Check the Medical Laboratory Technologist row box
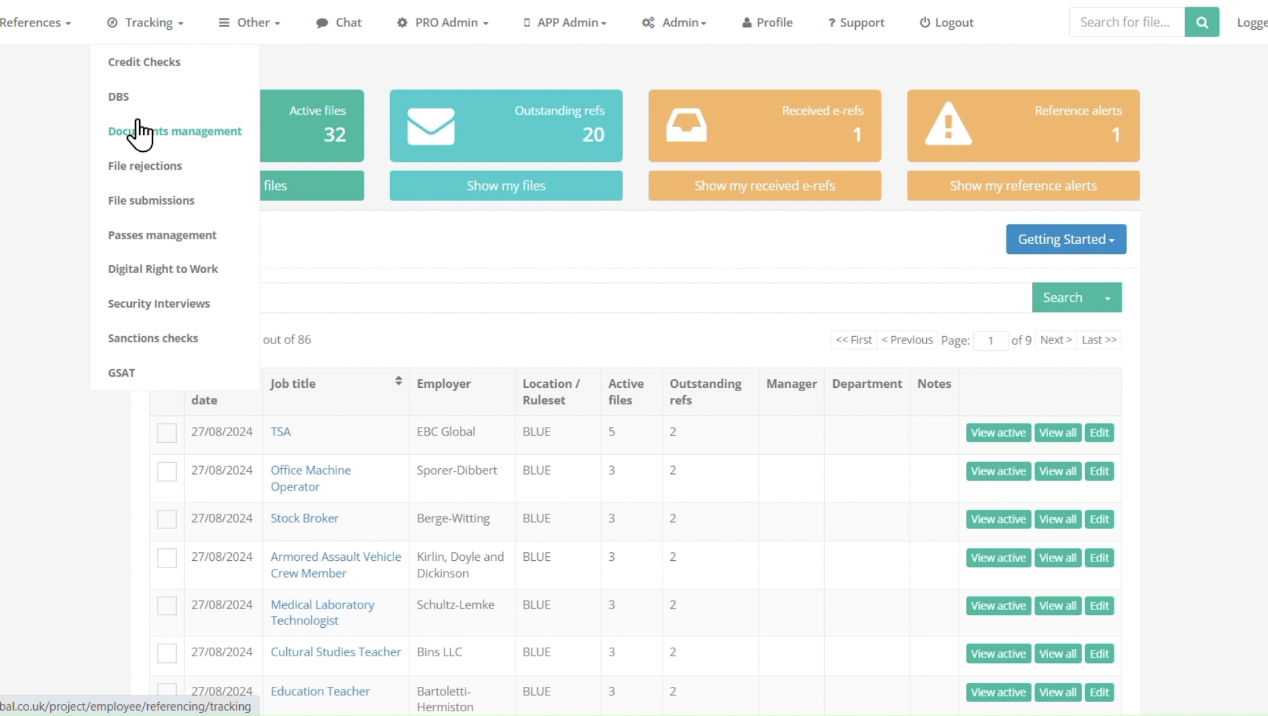The height and width of the screenshot is (716, 1268). click(x=167, y=605)
